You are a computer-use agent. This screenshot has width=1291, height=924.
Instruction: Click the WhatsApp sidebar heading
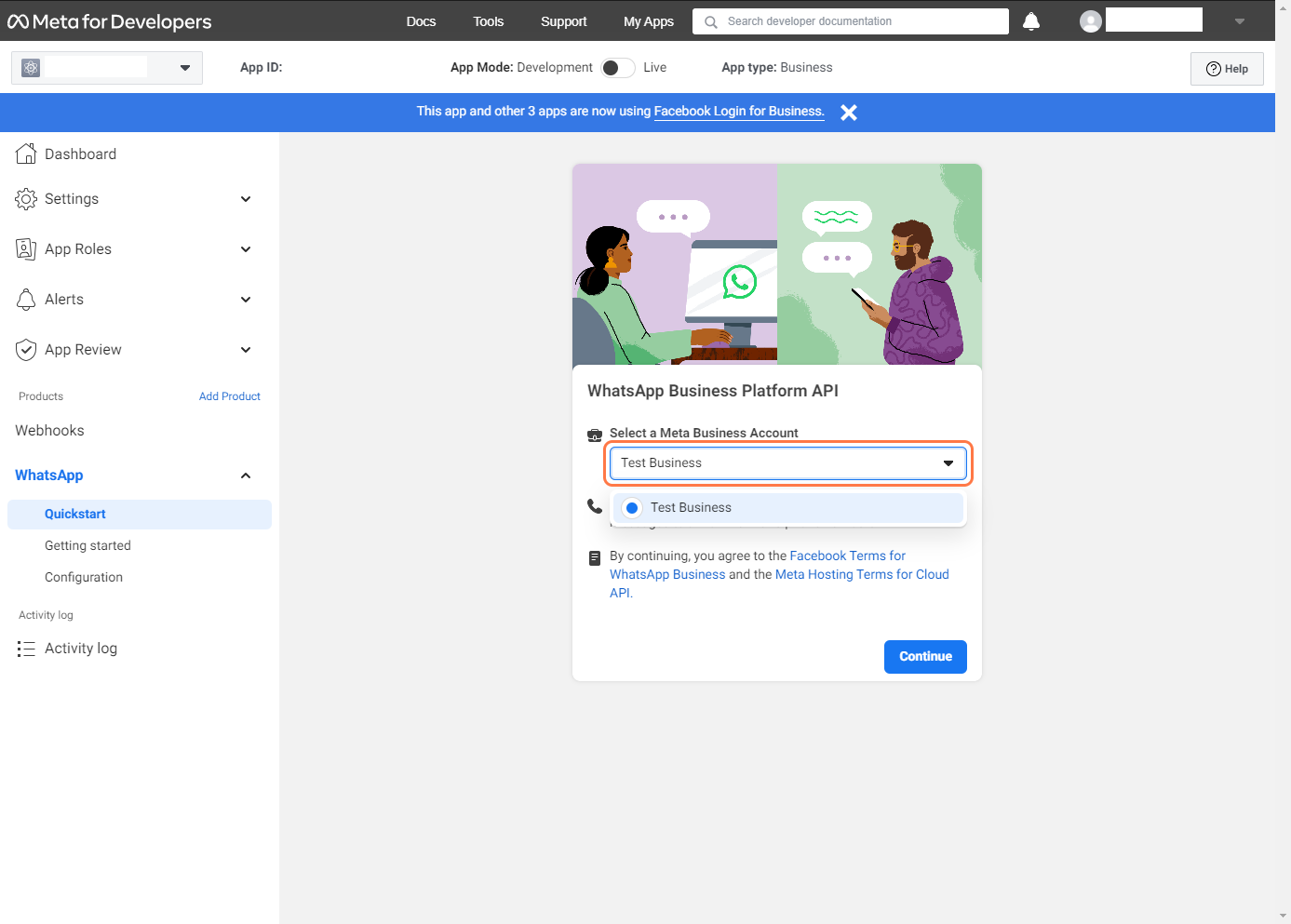49,475
